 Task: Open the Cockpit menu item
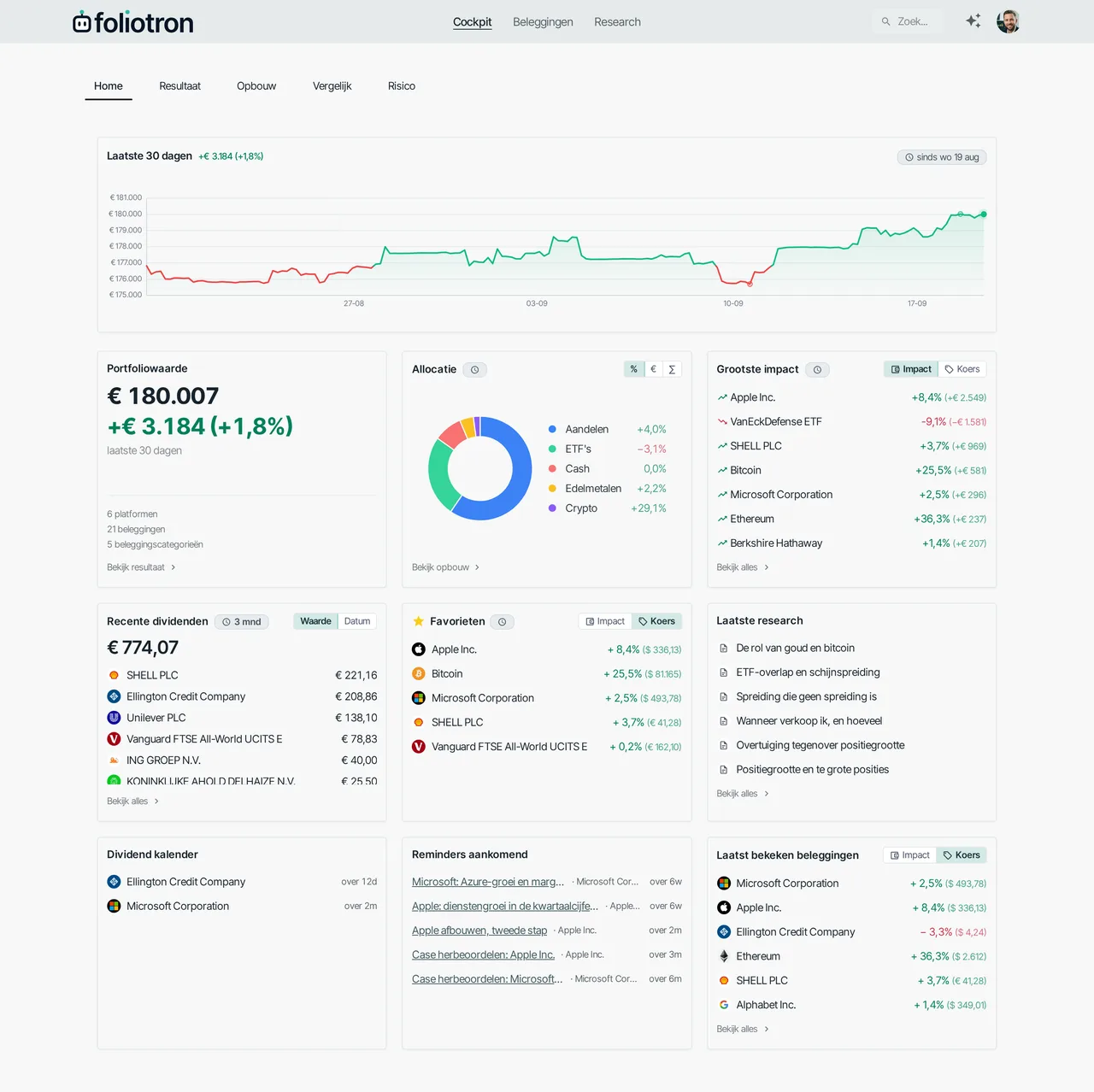(x=473, y=22)
